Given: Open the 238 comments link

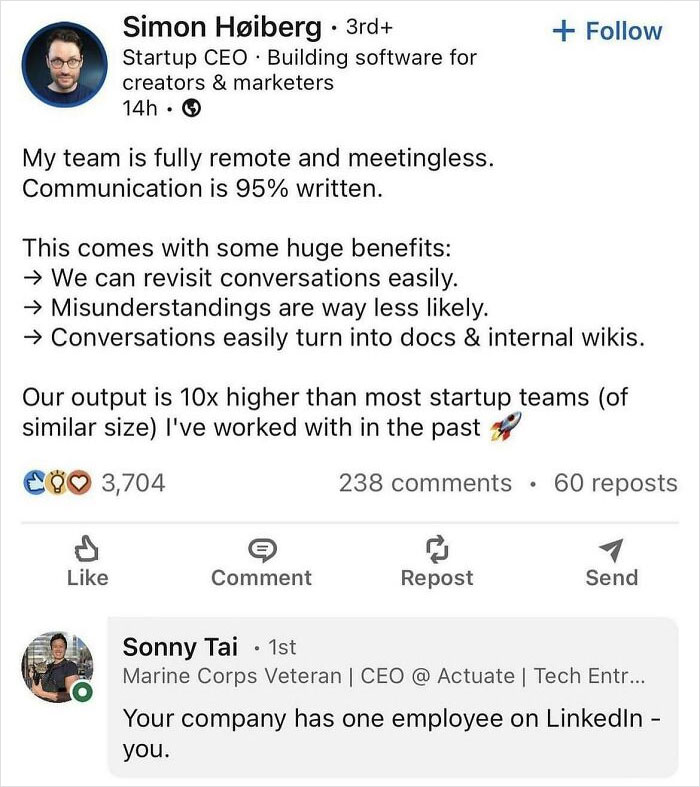Looking at the screenshot, I should pyautogui.click(x=424, y=483).
